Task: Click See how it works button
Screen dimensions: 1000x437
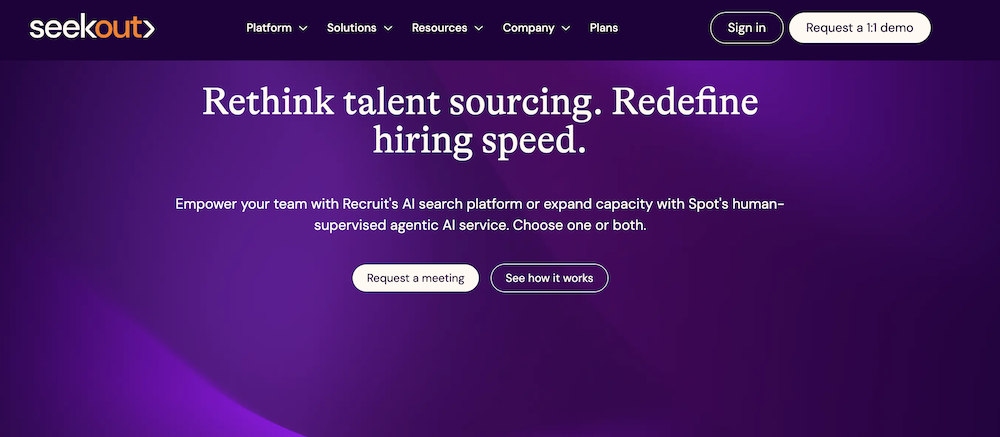Action: 549,278
